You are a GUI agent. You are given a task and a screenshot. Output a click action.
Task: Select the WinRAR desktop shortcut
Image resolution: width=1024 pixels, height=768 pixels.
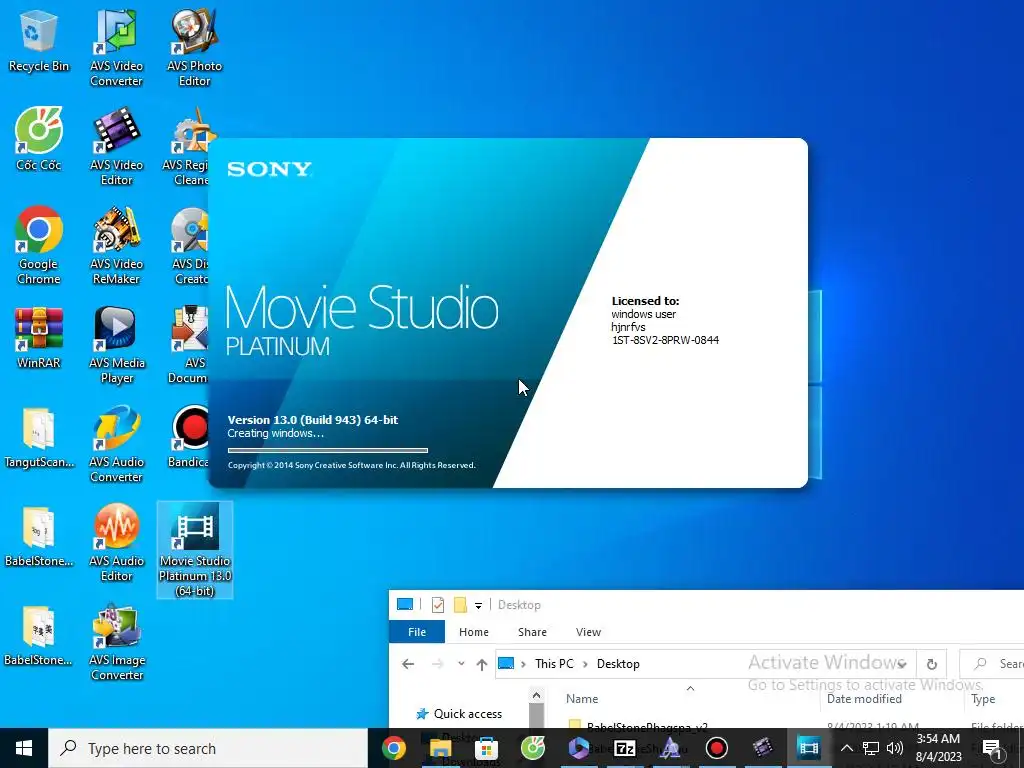click(39, 338)
